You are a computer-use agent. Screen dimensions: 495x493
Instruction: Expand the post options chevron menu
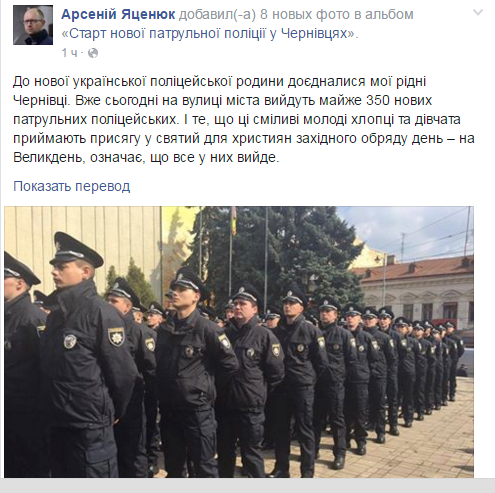pyautogui.click(x=478, y=13)
